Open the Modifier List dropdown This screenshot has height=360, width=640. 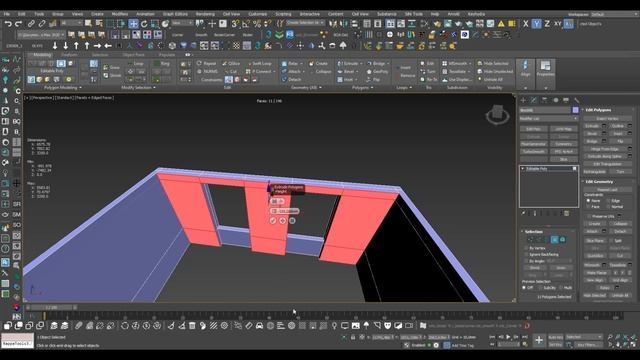[549, 118]
